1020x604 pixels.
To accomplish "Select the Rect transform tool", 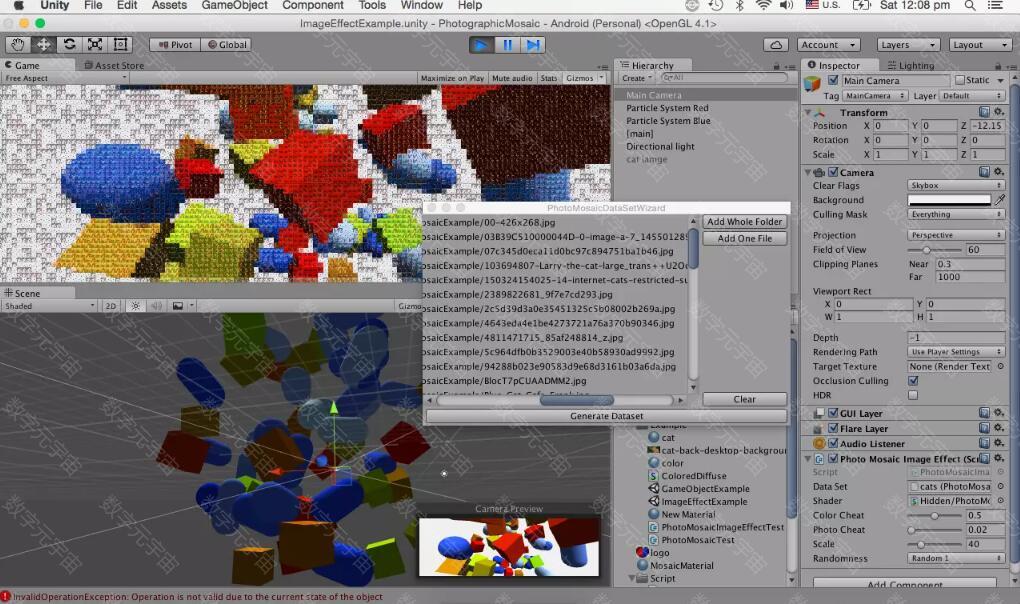I will point(120,44).
